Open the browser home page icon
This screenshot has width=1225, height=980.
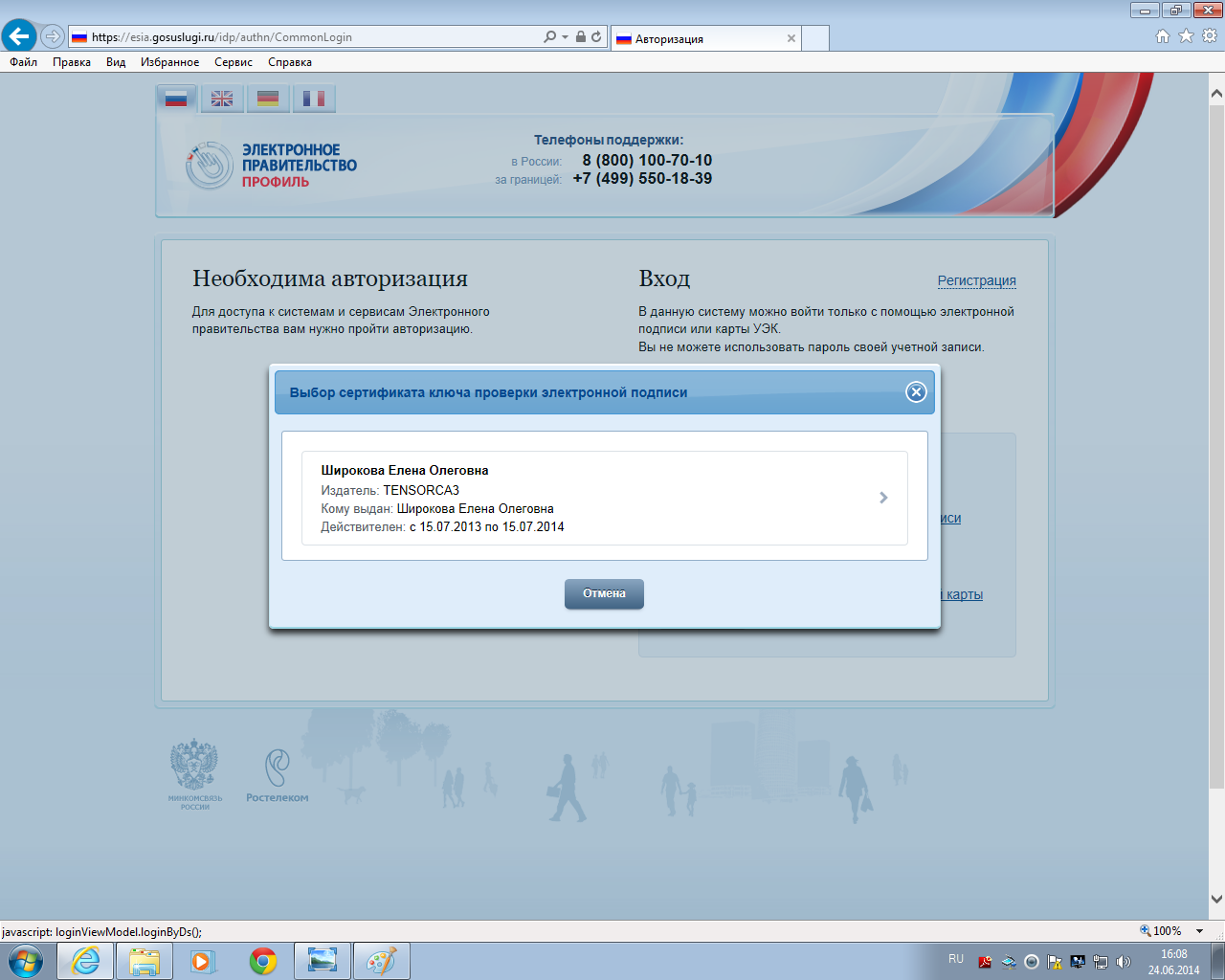pos(1163,36)
